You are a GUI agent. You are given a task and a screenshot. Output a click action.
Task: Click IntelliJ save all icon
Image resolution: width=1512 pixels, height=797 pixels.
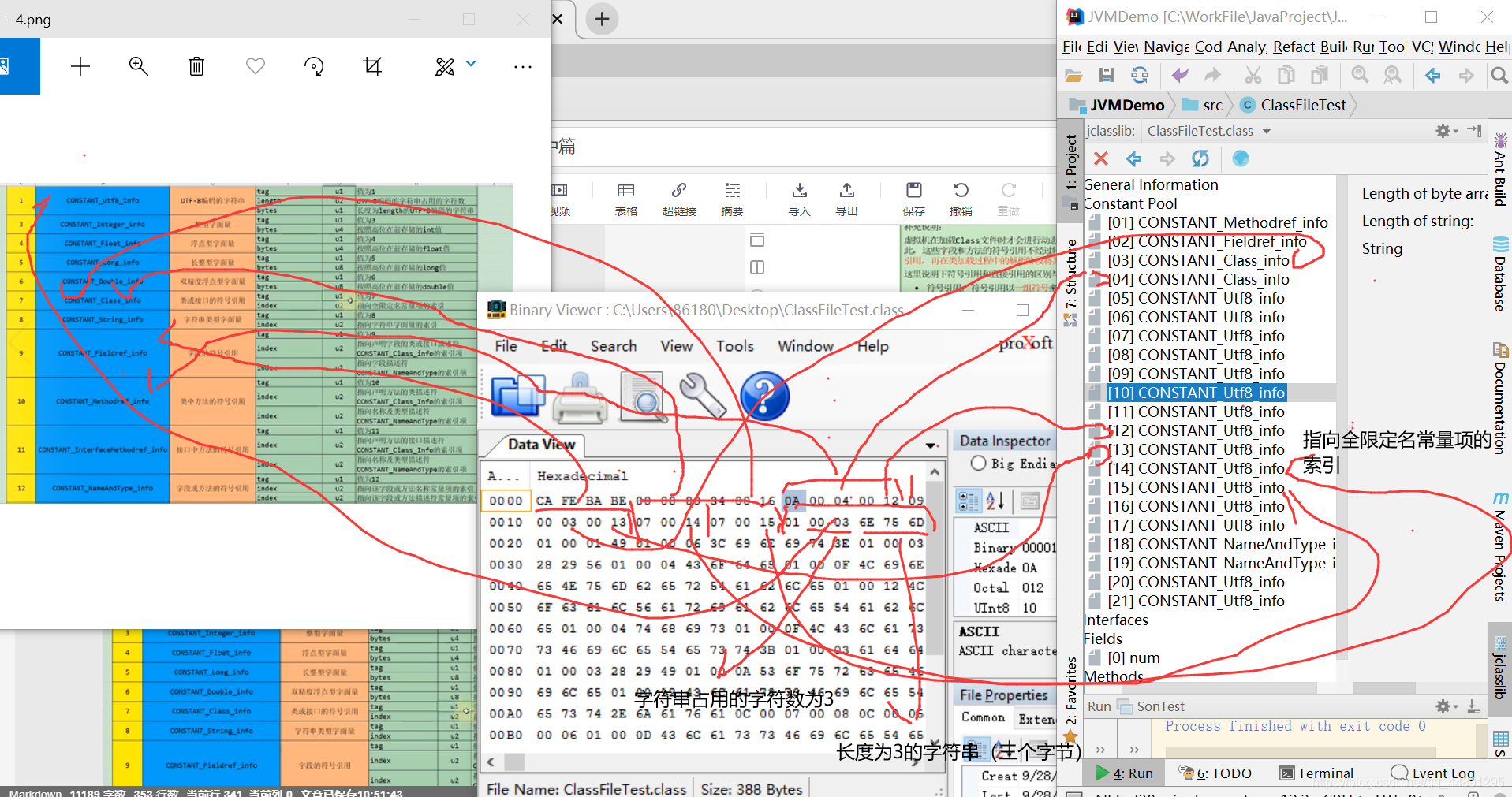[1107, 75]
